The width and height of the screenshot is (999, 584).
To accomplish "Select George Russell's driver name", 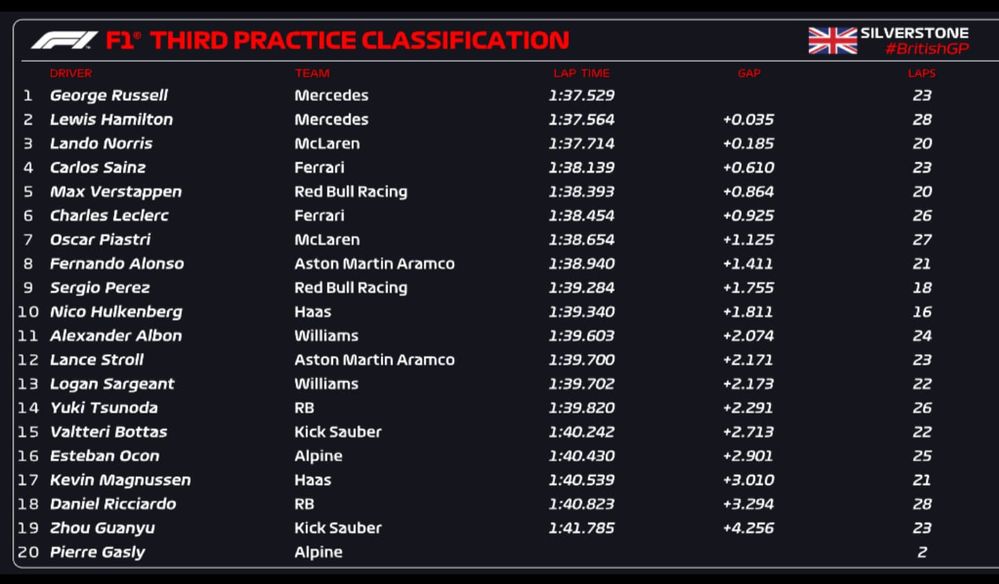I will [109, 96].
